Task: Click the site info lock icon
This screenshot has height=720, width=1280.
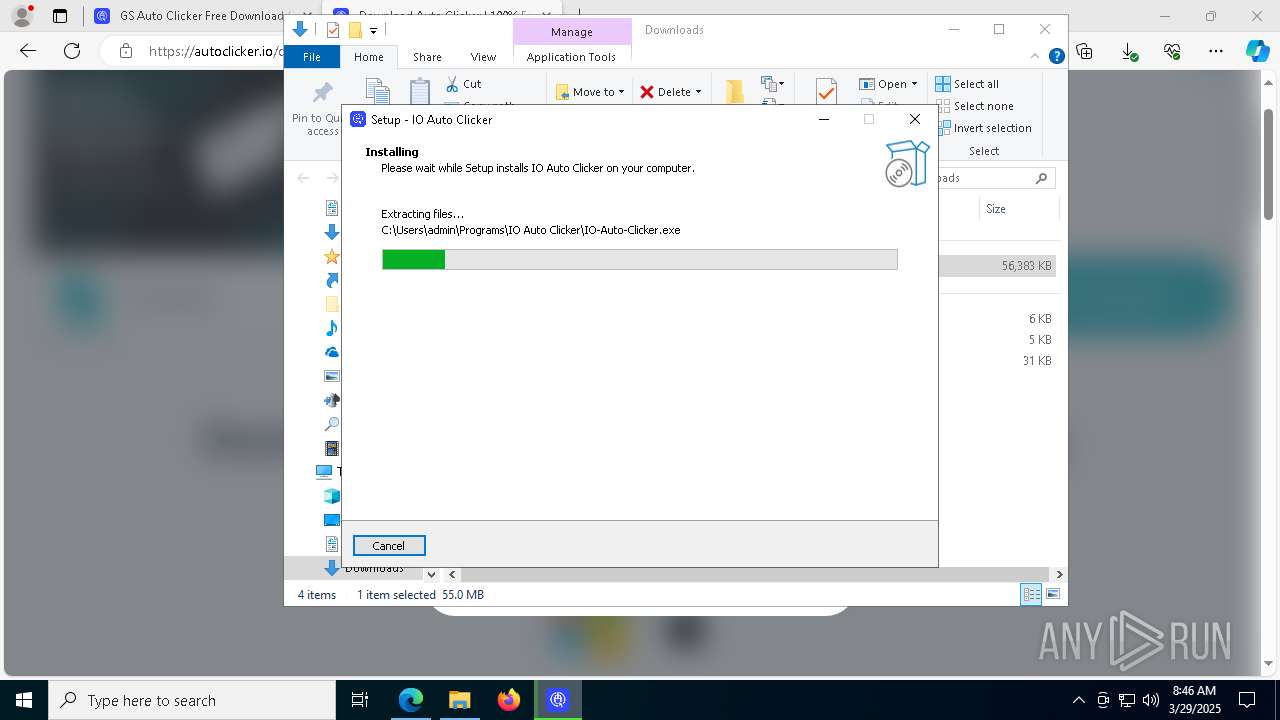Action: [125, 51]
